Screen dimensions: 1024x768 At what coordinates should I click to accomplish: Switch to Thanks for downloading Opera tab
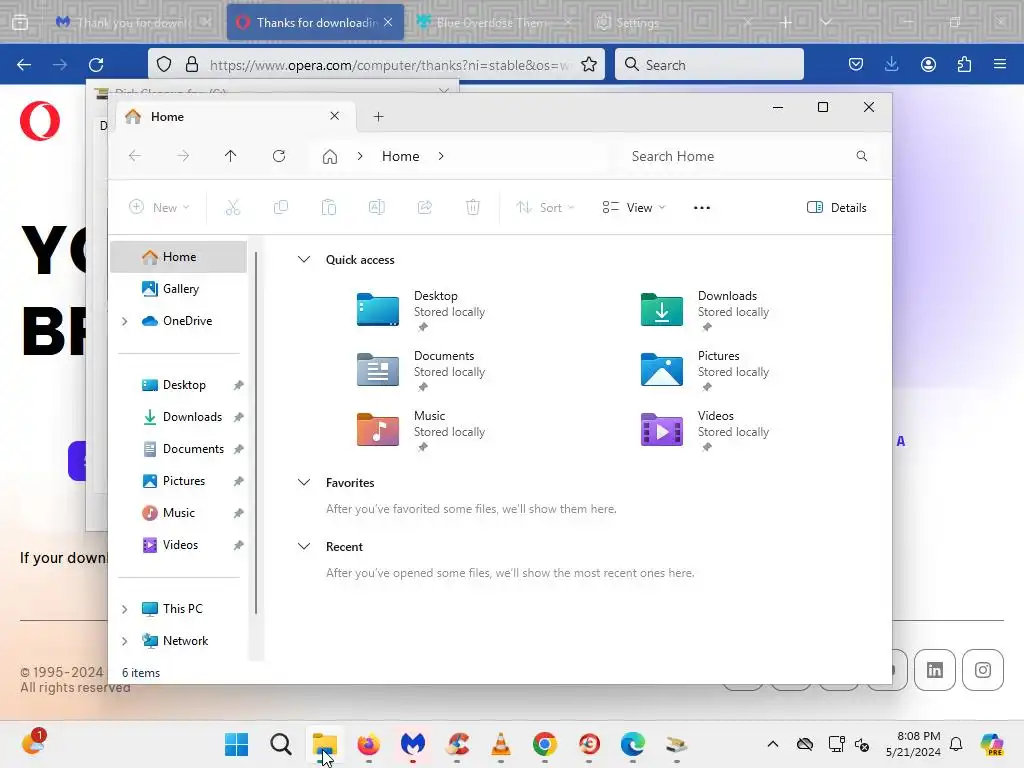tap(315, 22)
